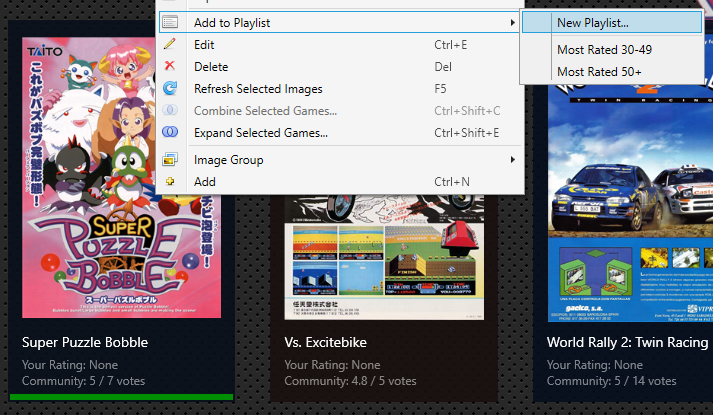713x415 pixels.
Task: Select the Delete menu entry
Action: click(340, 66)
